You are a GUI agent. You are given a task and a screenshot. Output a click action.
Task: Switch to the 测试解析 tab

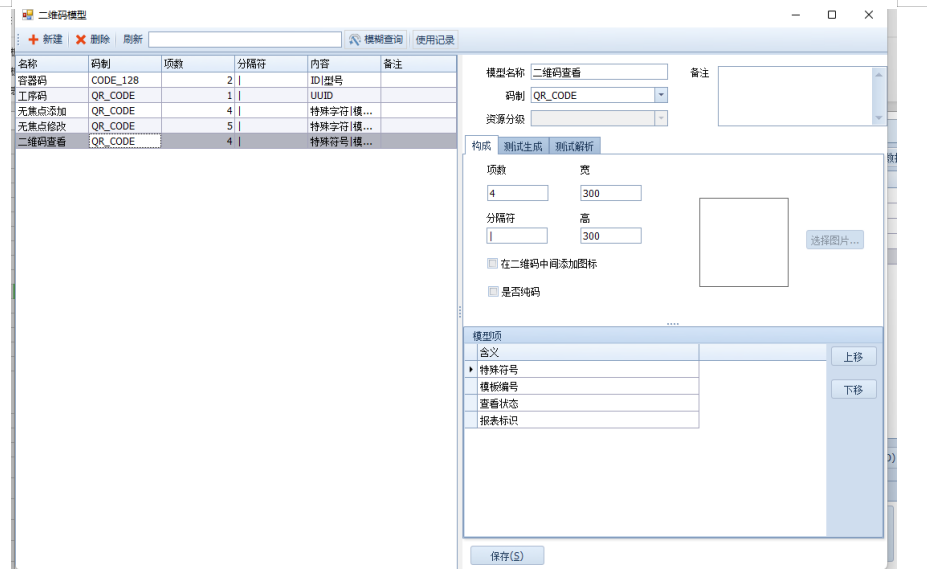coord(574,146)
